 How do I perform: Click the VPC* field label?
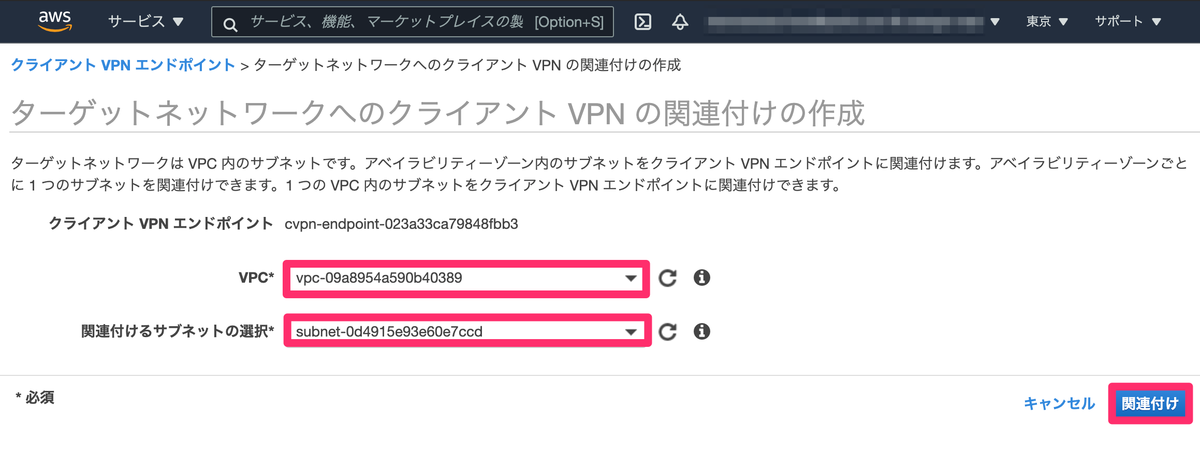256,278
